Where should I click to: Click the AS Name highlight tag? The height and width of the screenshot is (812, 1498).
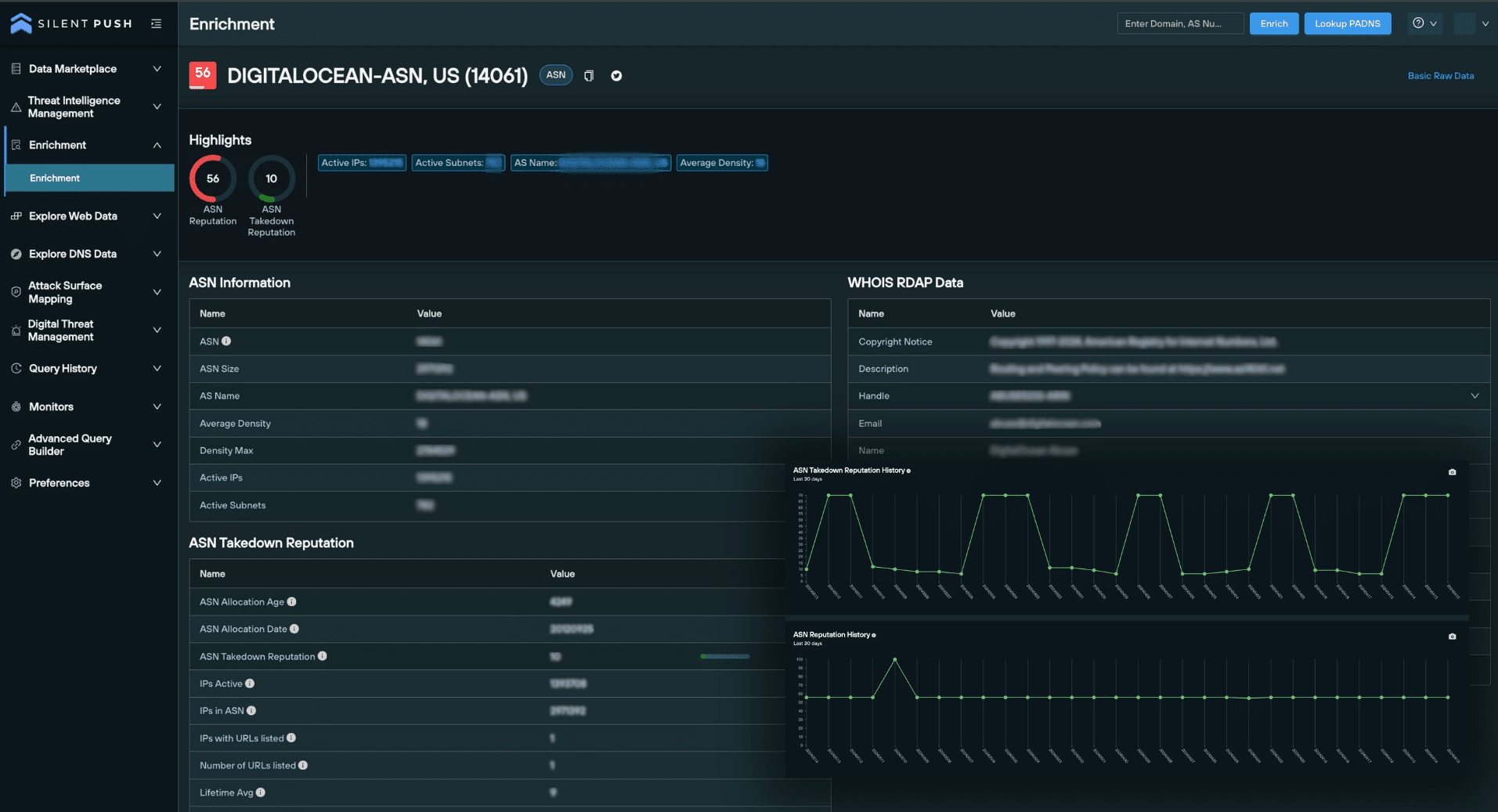tap(591, 163)
